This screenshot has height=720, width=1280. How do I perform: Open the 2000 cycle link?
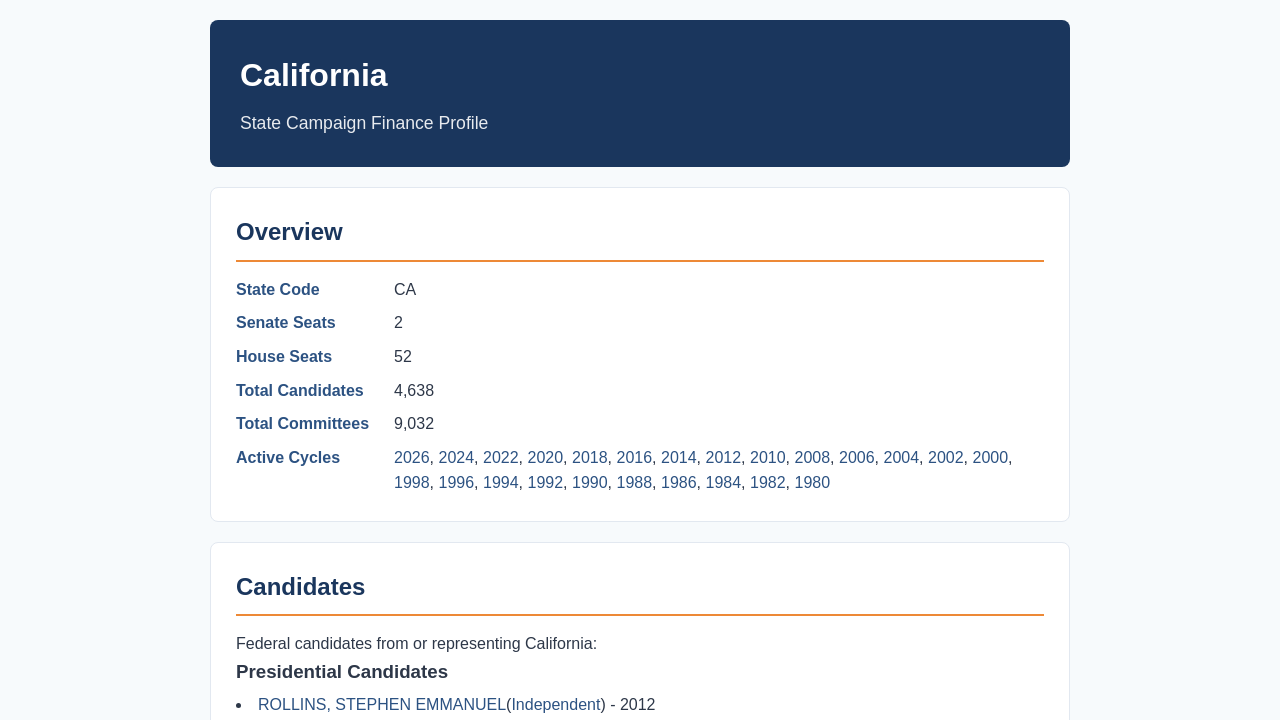(990, 458)
